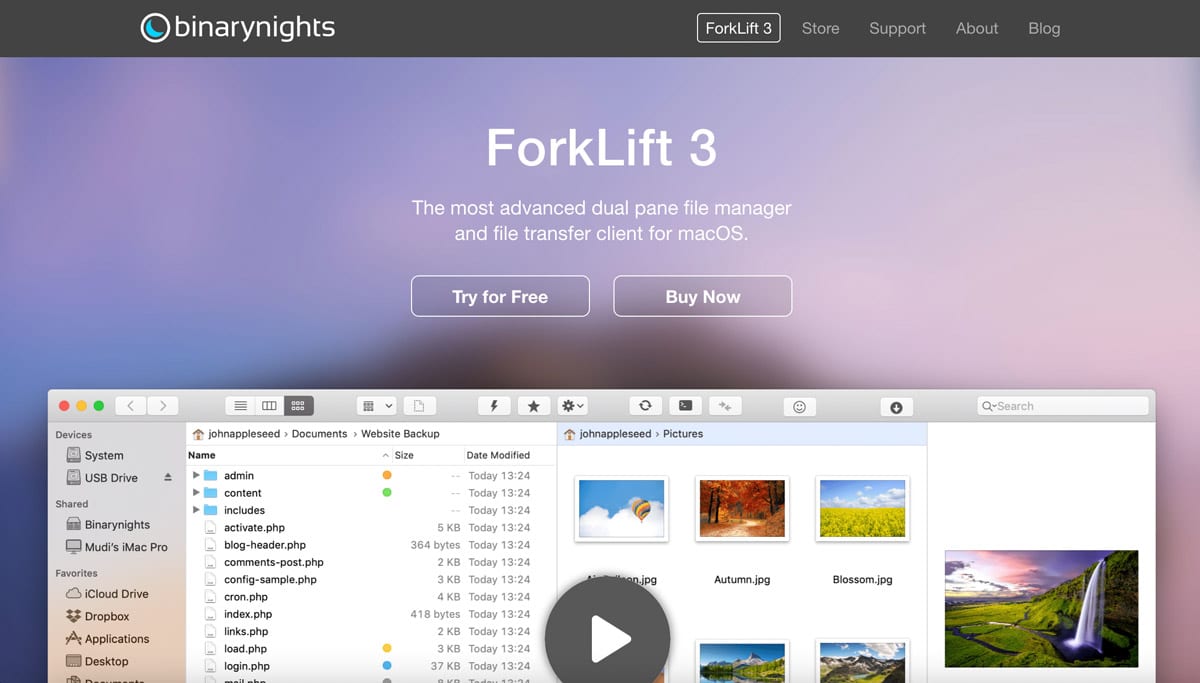This screenshot has width=1200, height=683.
Task: Select links.php file
Action: pyautogui.click(x=246, y=631)
